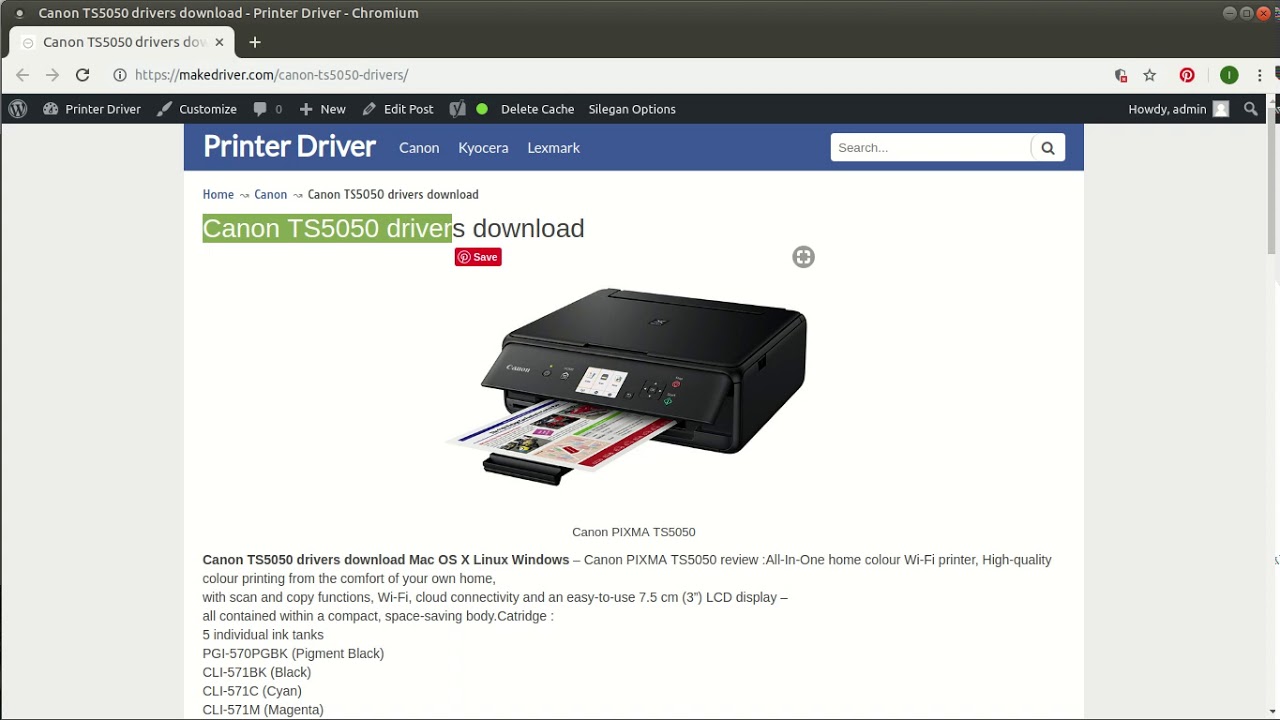
Task: Select the Canon TS5050 drivers browser tab
Action: pos(122,42)
